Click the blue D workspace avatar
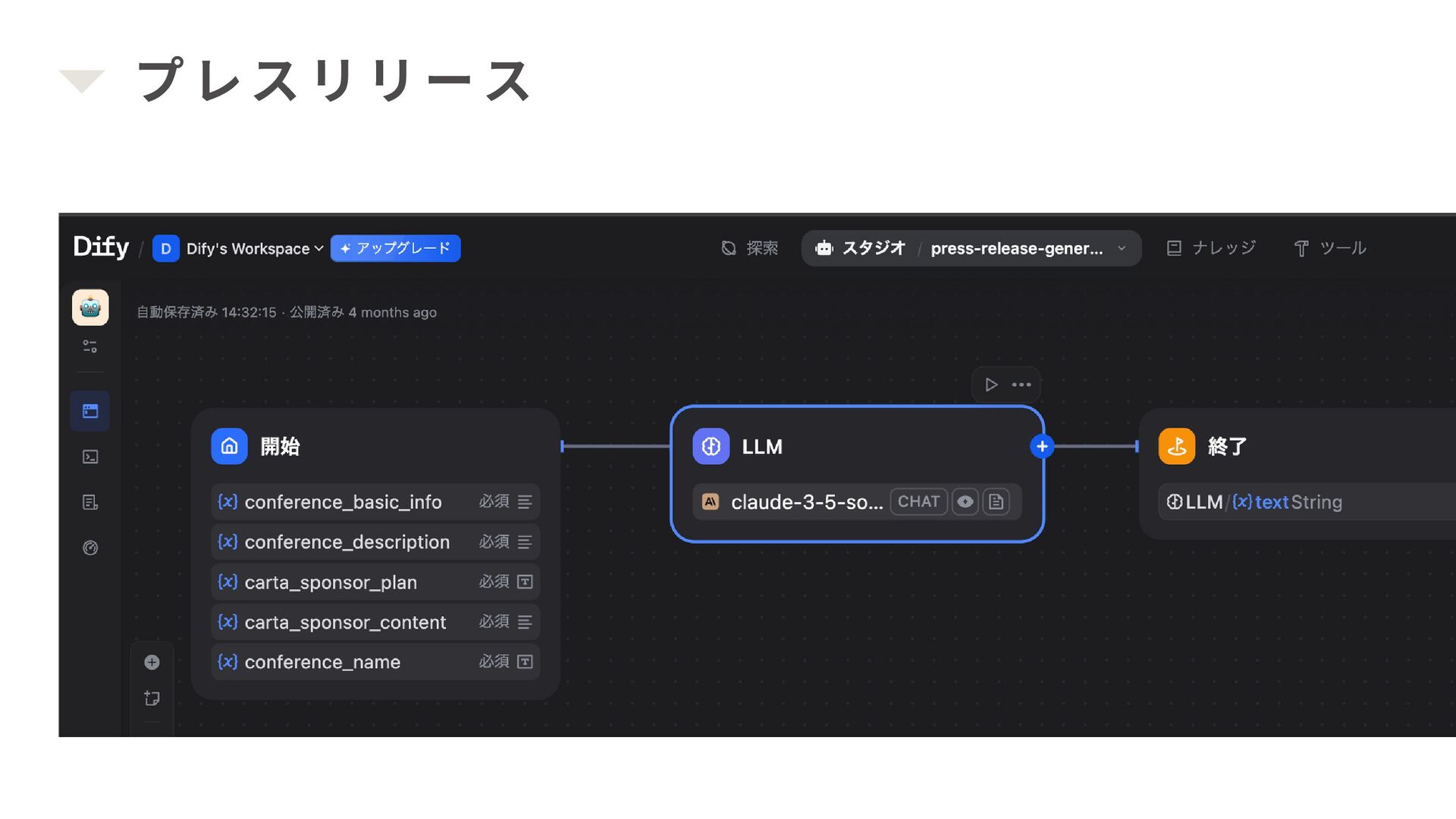The height and width of the screenshot is (819, 1456). point(165,249)
